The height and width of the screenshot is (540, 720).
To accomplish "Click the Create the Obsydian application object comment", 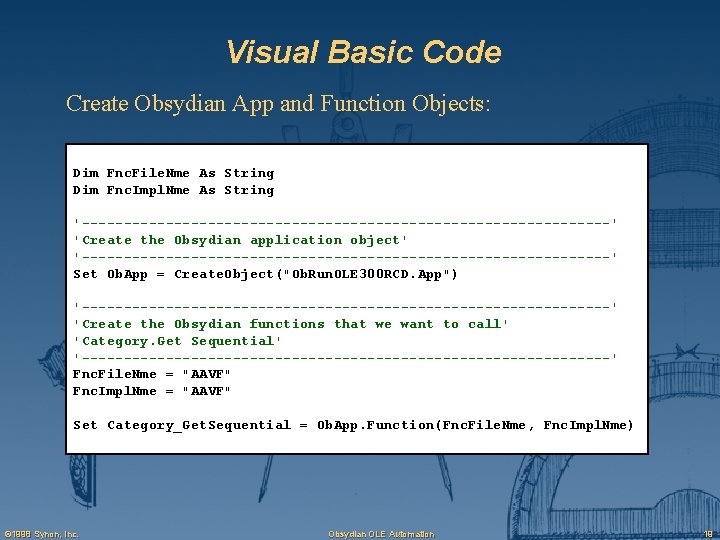I will pos(240,241).
